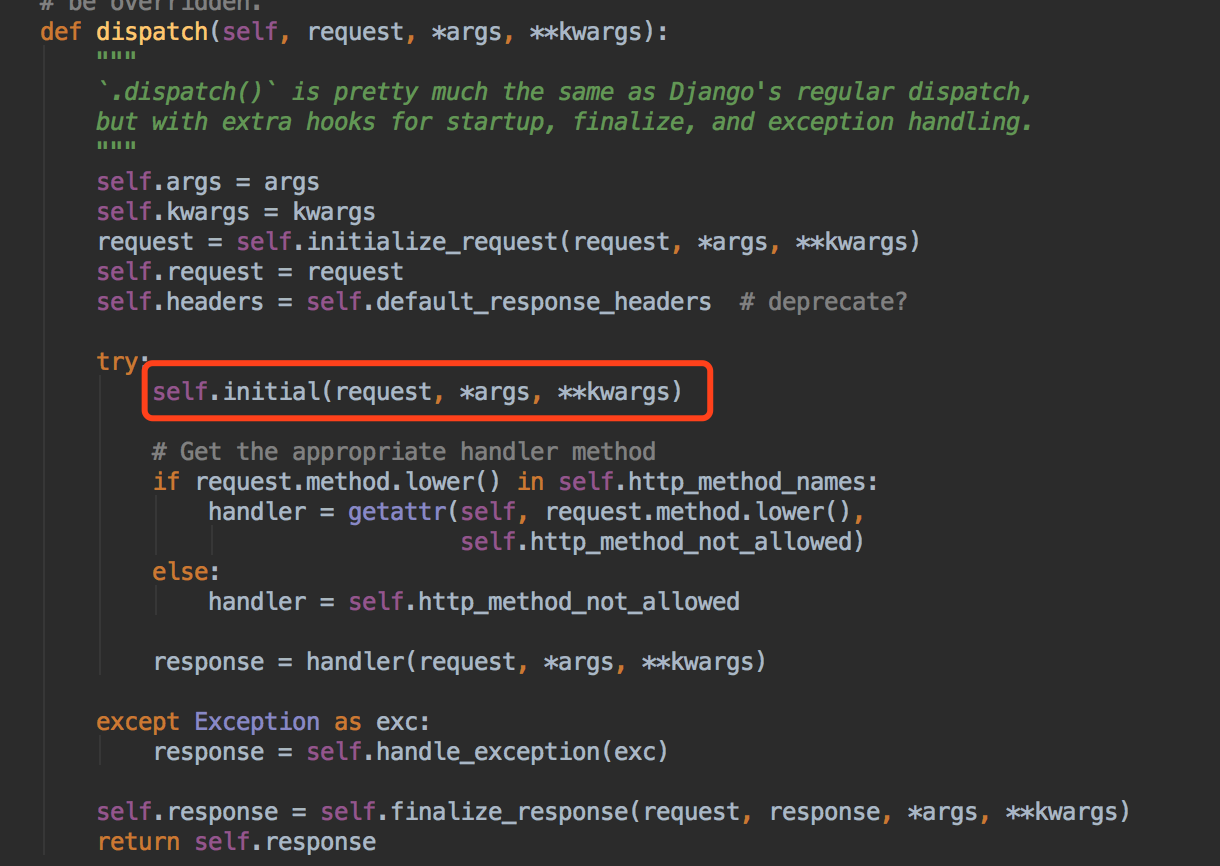Click docstring line starting with `.dispatch()`
The width and height of the screenshot is (1220, 866).
click(x=564, y=92)
